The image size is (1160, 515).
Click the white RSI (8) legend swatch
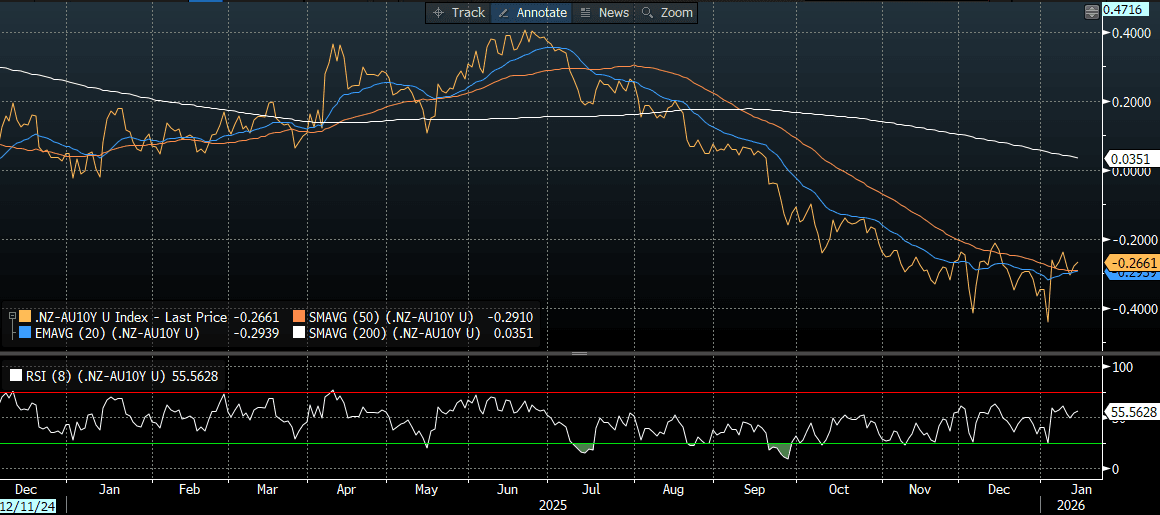pyautogui.click(x=14, y=376)
